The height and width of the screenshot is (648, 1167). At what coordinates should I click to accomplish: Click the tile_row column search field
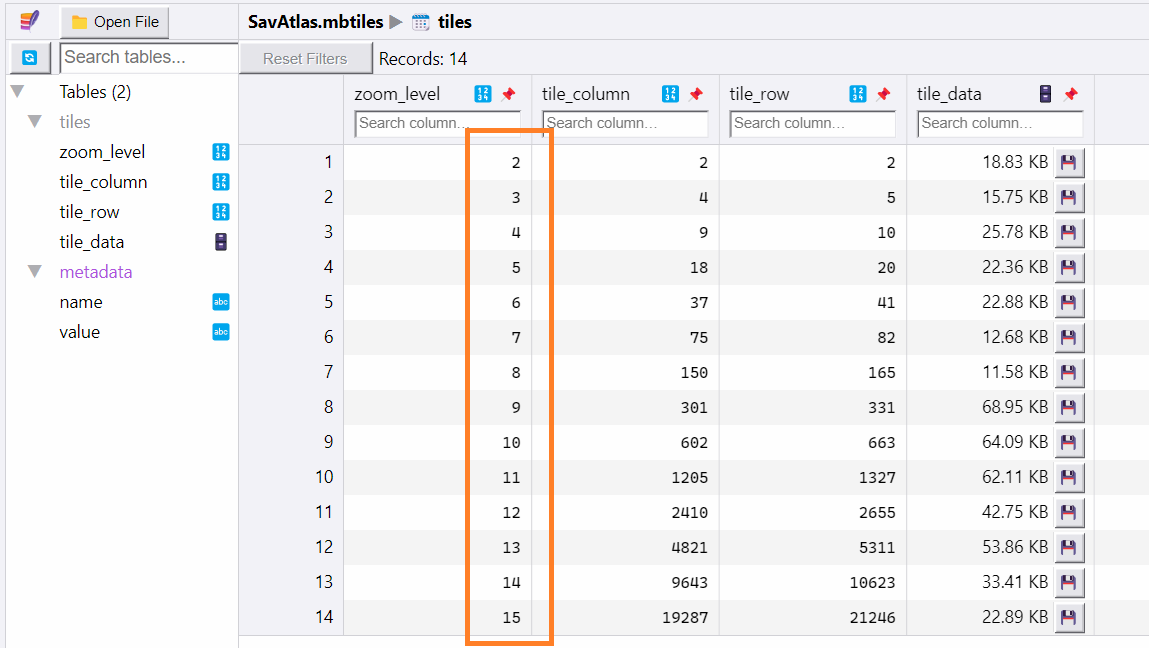812,123
